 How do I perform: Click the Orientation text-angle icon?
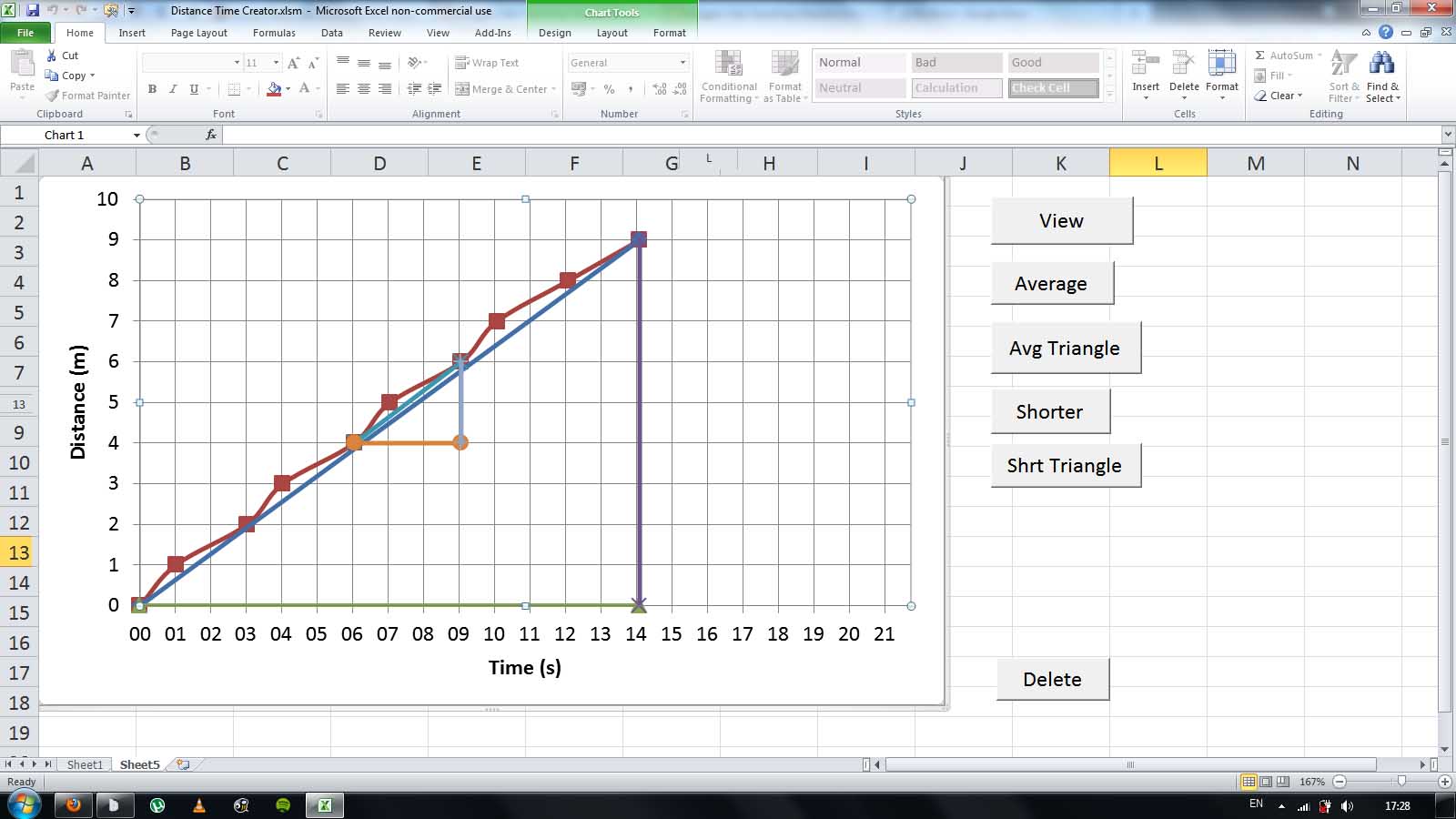point(415,63)
